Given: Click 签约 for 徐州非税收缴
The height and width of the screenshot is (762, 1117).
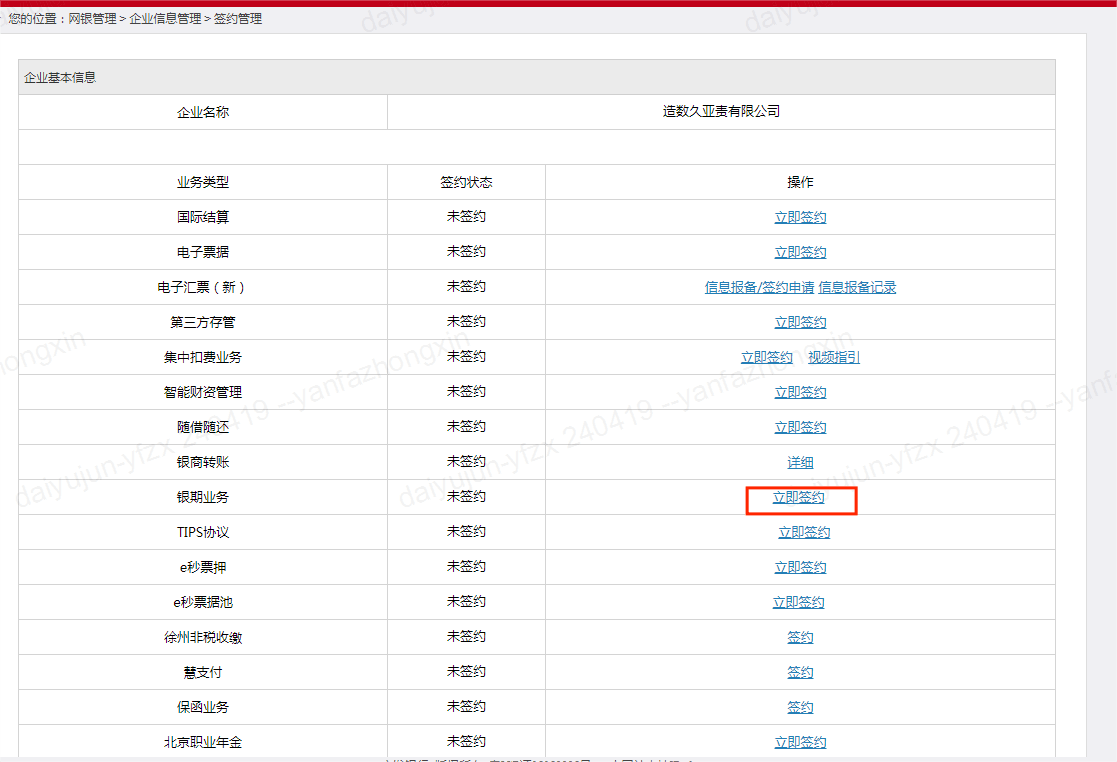Looking at the screenshot, I should coord(800,637).
